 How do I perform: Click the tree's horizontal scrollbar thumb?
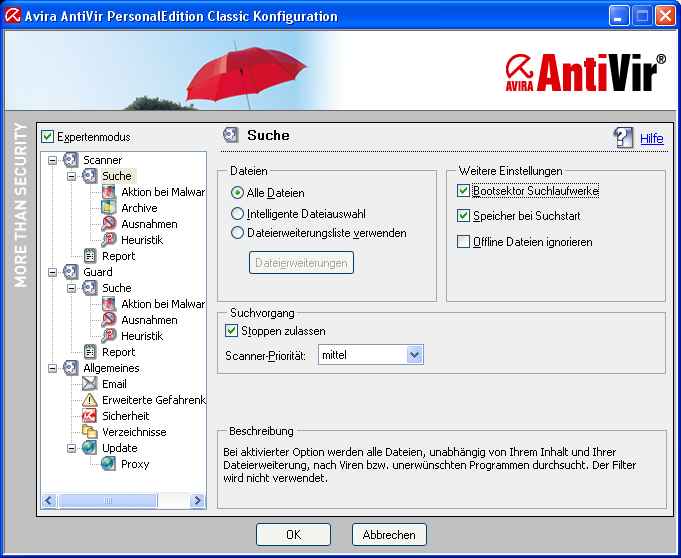108,501
